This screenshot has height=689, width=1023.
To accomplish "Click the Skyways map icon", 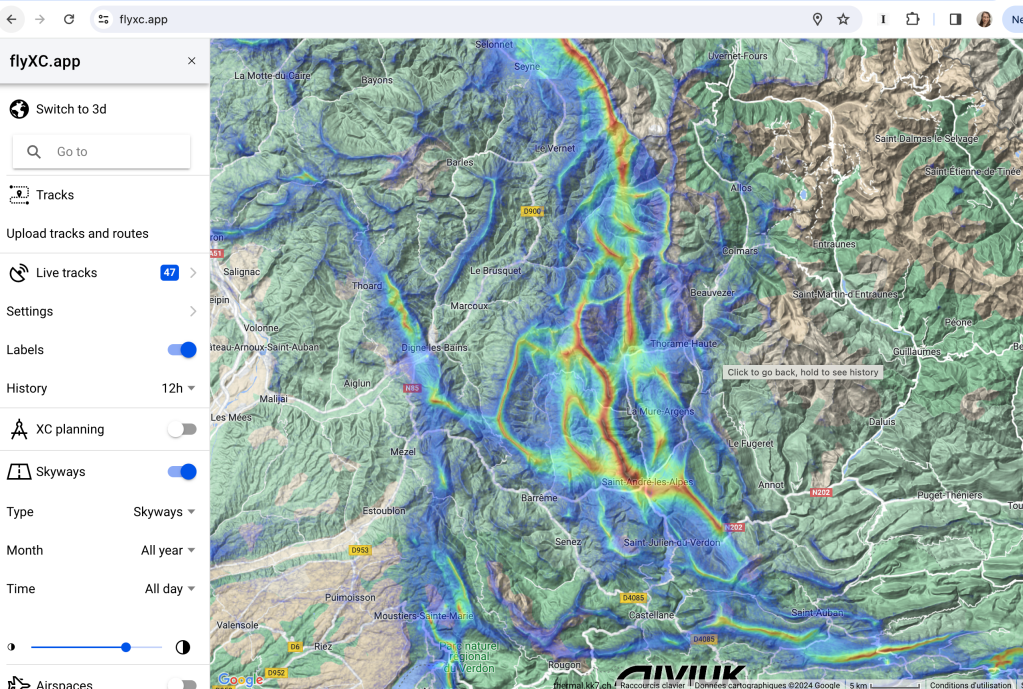I will pos(18,472).
